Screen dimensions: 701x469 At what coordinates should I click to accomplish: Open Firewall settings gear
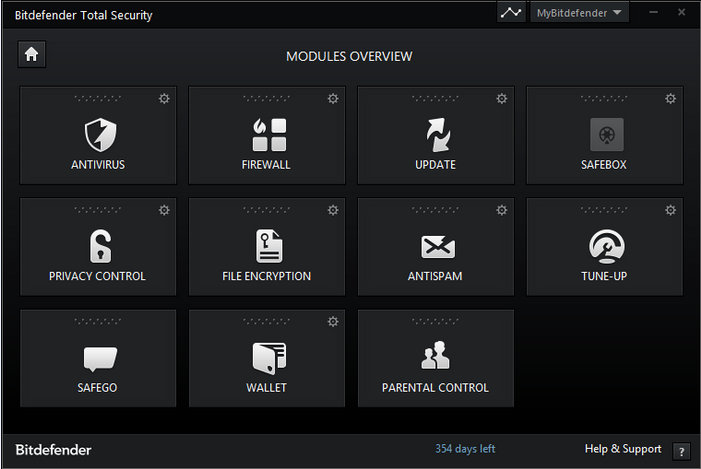(x=333, y=98)
